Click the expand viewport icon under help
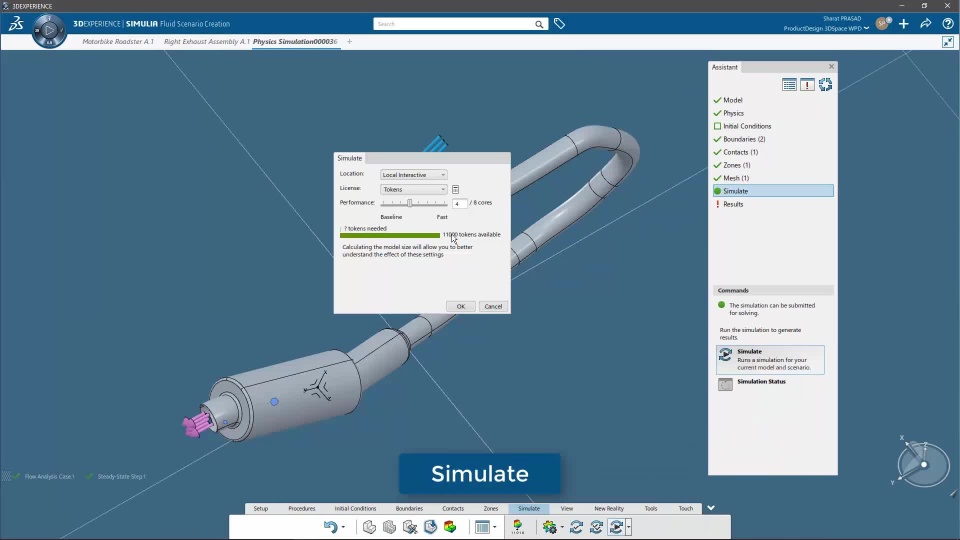Viewport: 960px width, 540px height. (948, 42)
